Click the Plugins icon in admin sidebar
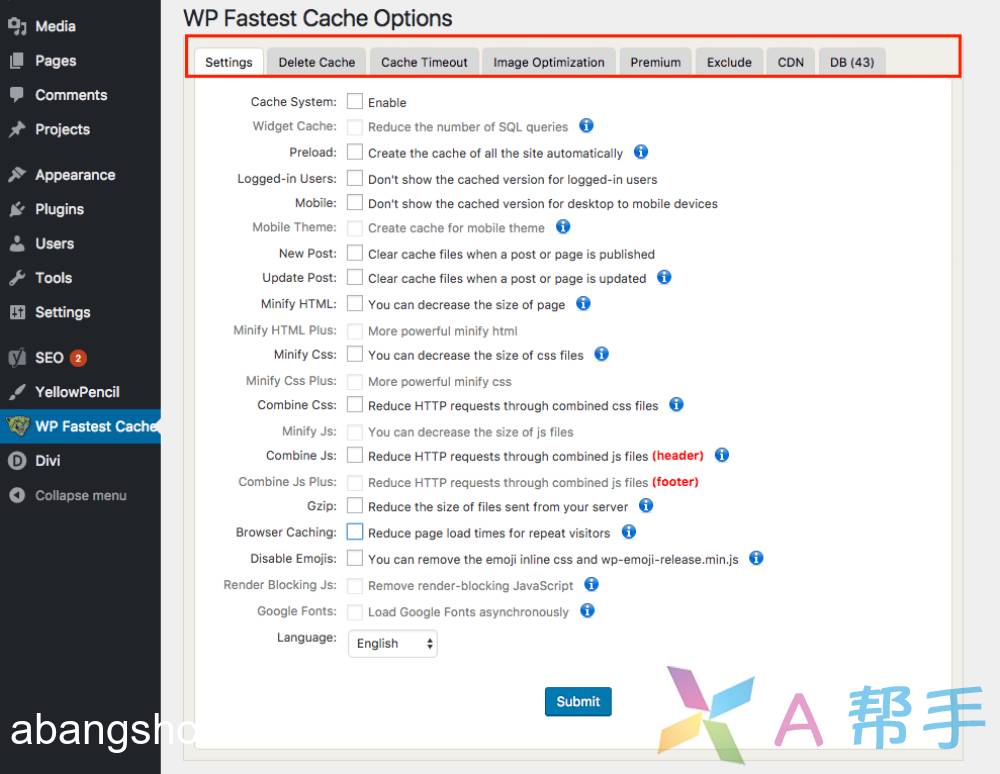1000x774 pixels. [17, 209]
